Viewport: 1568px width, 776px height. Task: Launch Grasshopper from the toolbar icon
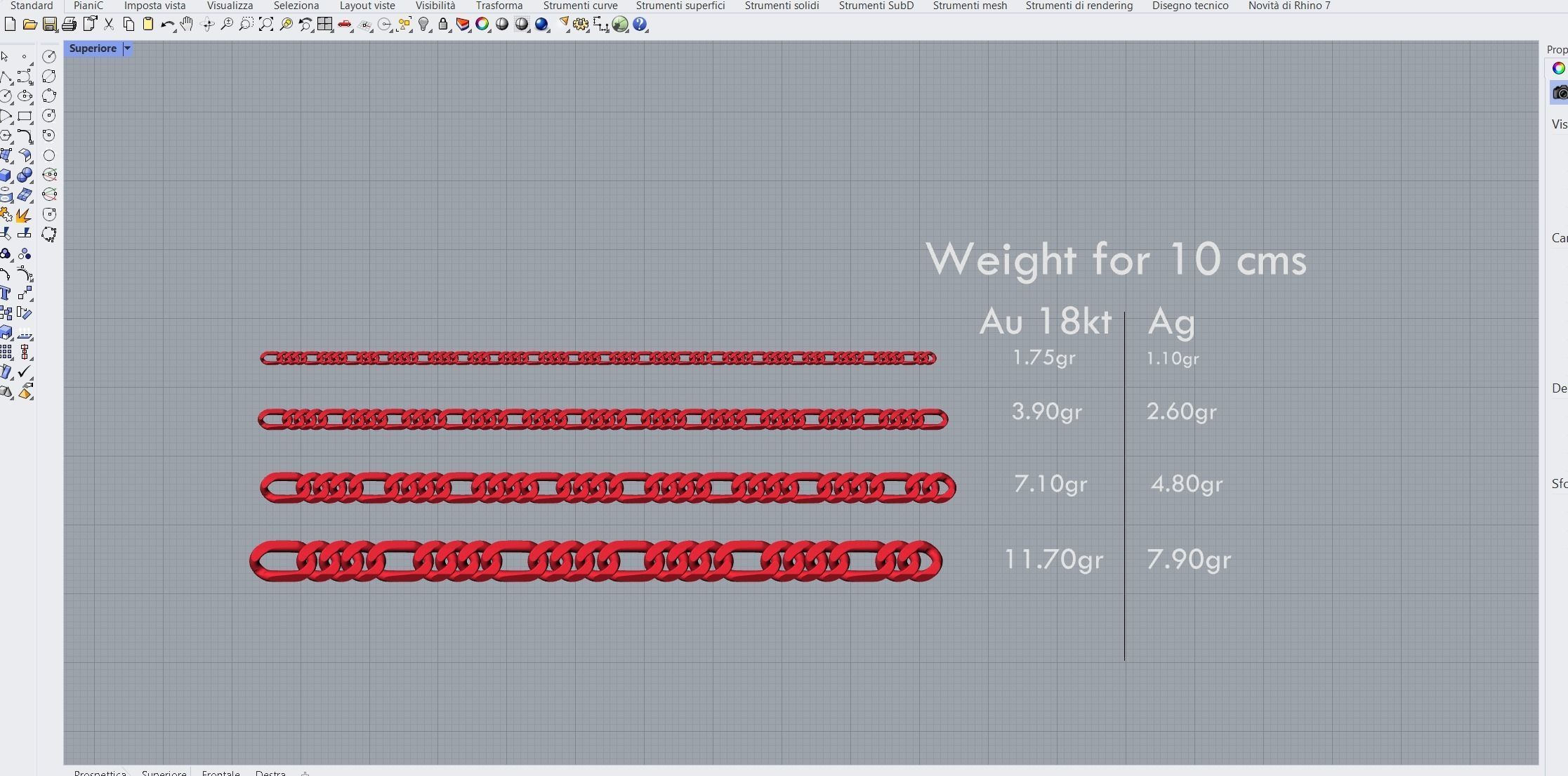[620, 25]
